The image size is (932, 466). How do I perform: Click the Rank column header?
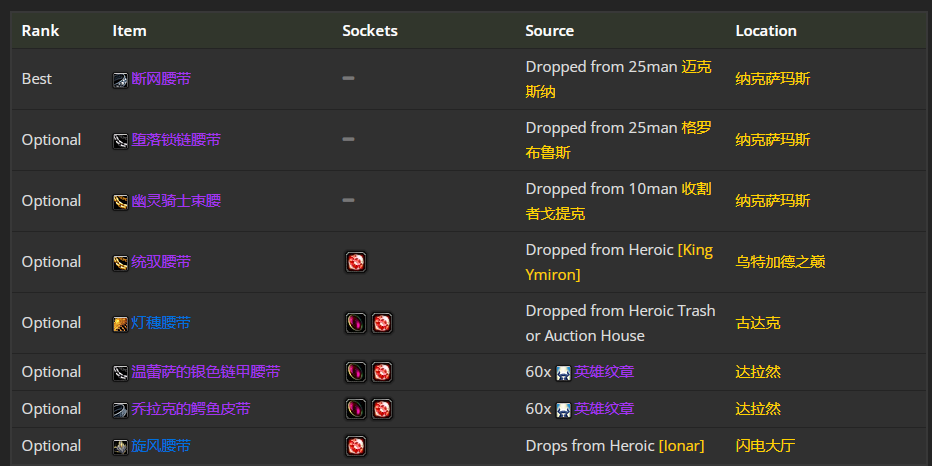[40, 31]
